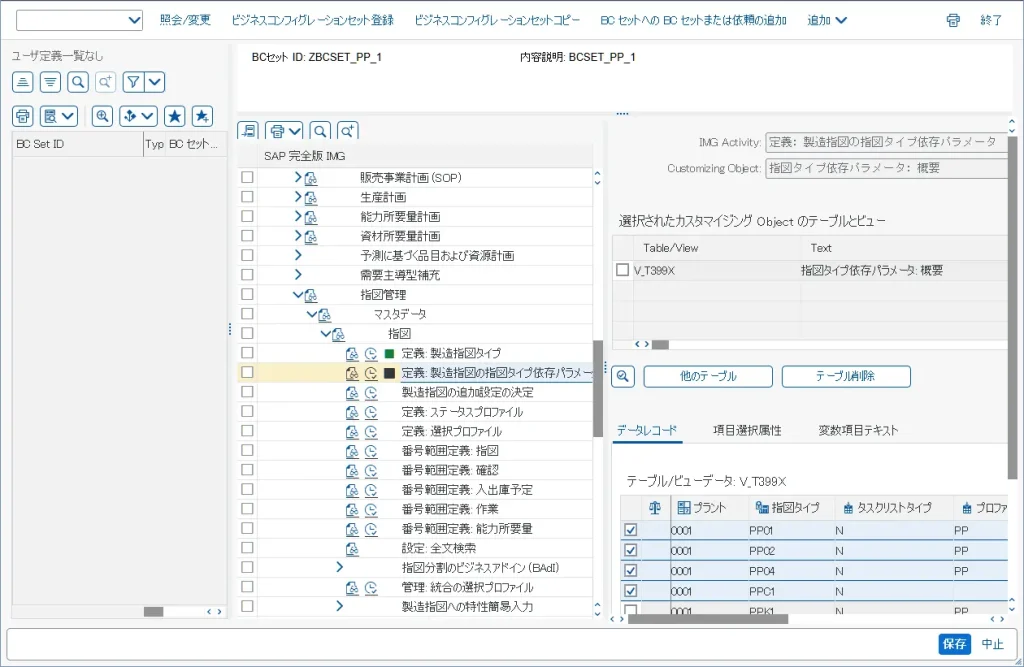
Task: Click the filter funnel icon in left panel
Action: [133, 82]
